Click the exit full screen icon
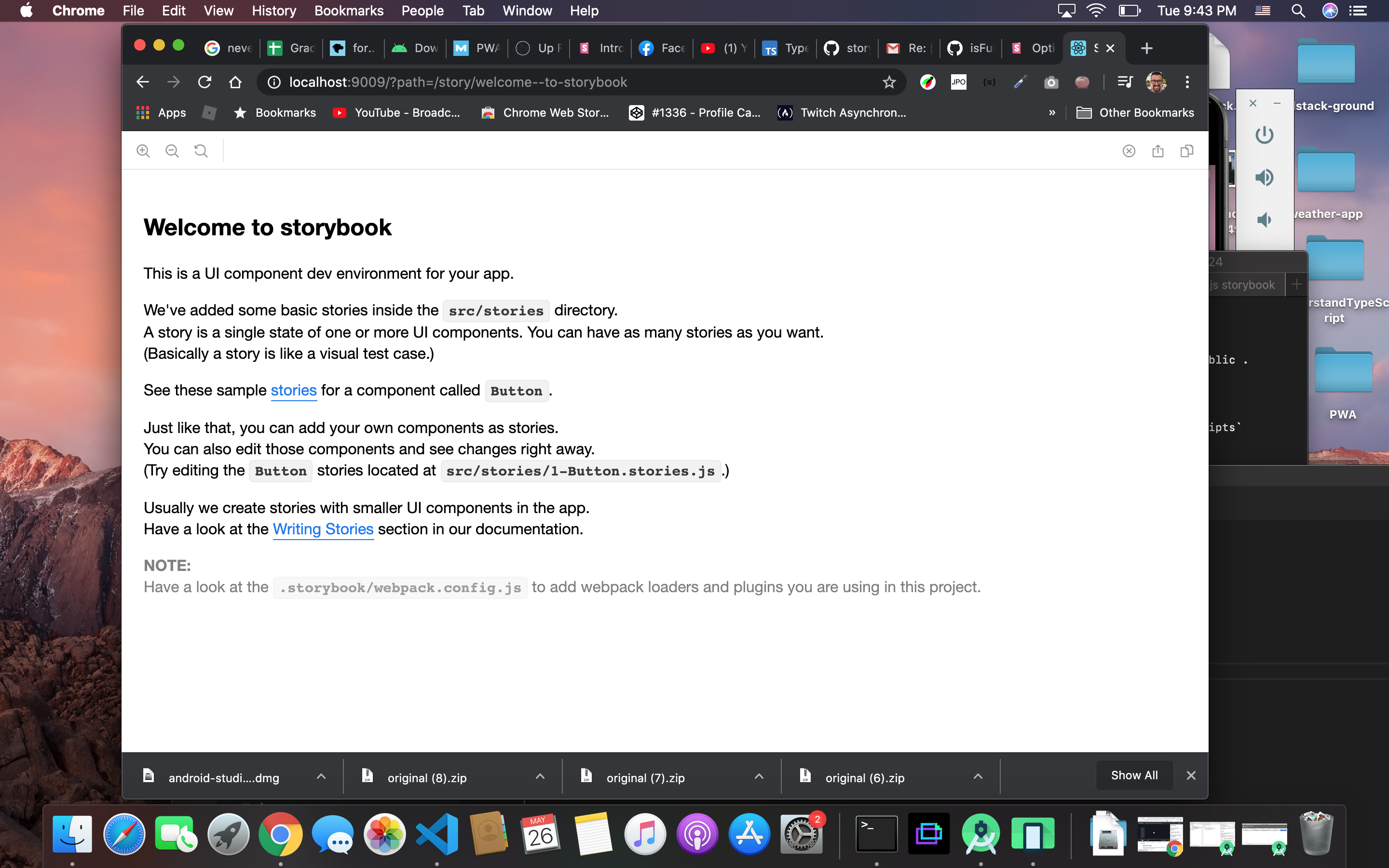 [x=1129, y=151]
